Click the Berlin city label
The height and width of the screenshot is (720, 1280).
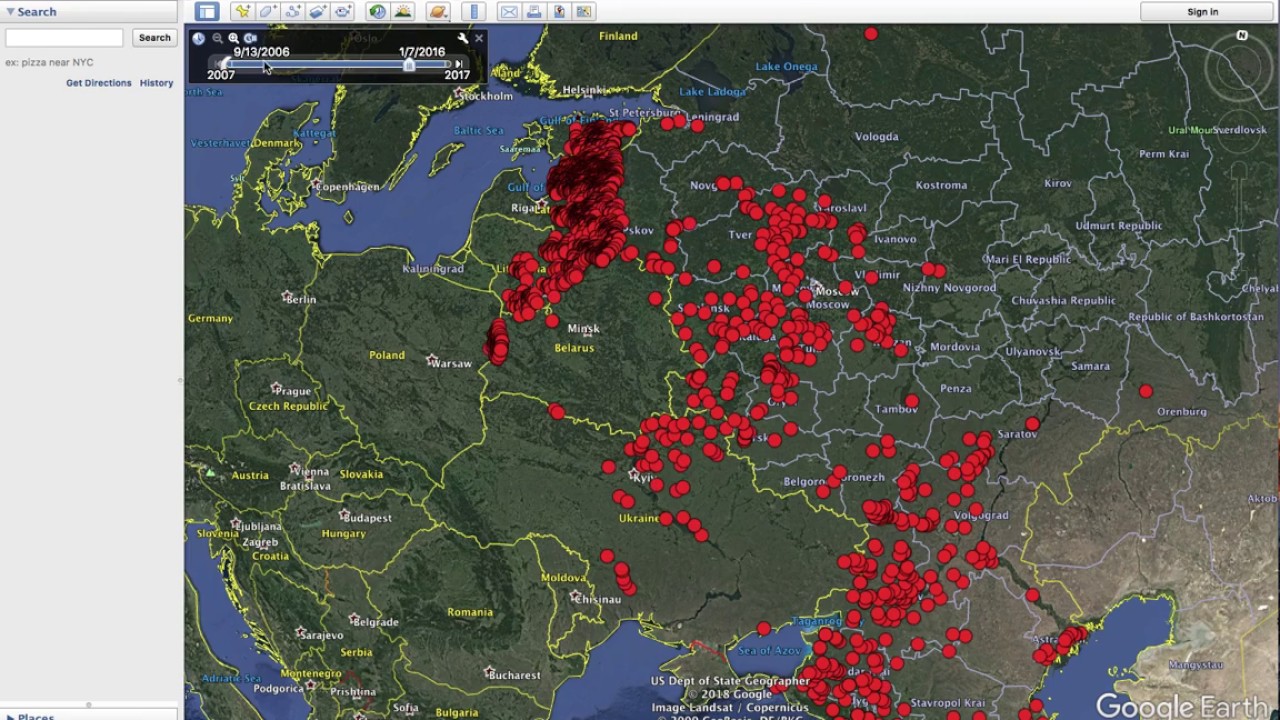[x=300, y=299]
